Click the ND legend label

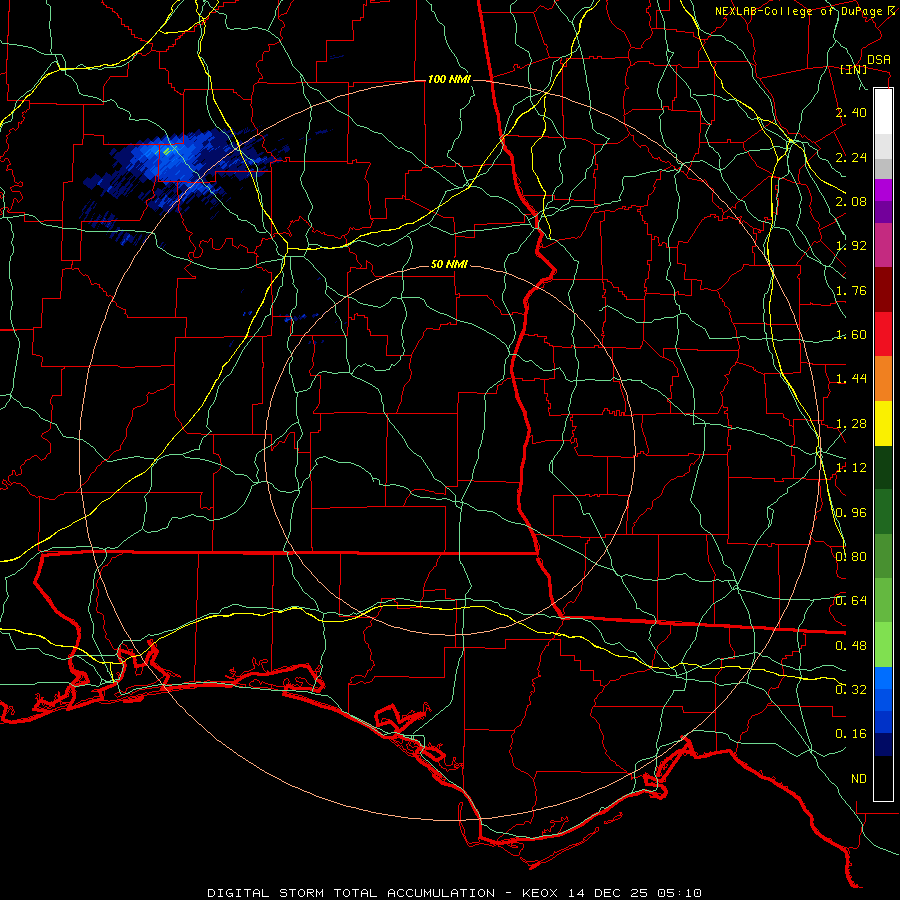(x=859, y=779)
